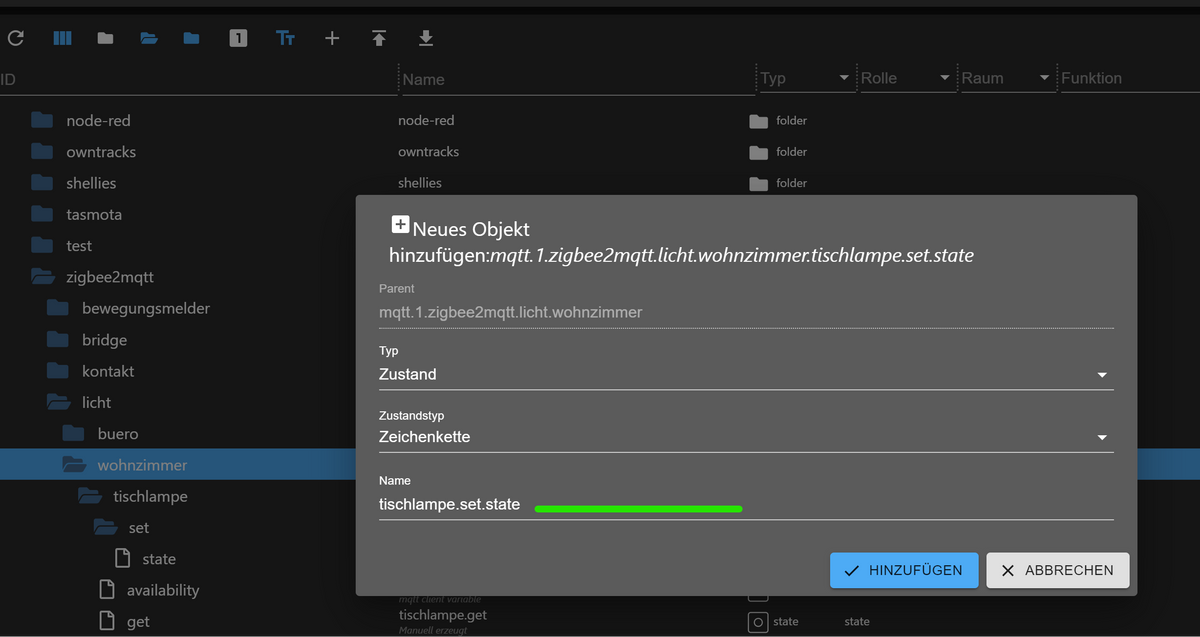Click the download objects arrow icon
The image size is (1200, 637).
(x=426, y=39)
